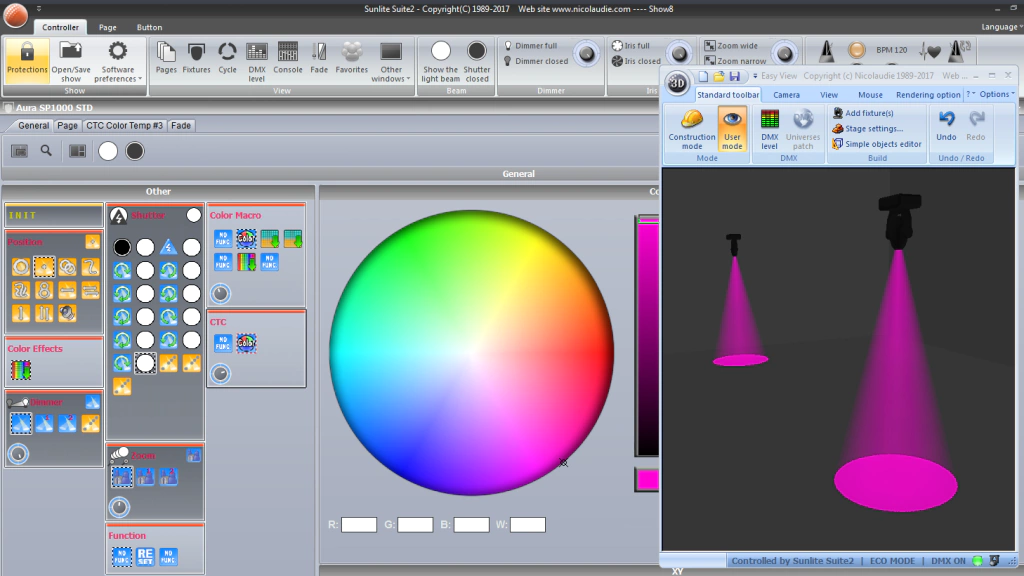
Task: Select User mode in Easy View
Action: [732, 129]
